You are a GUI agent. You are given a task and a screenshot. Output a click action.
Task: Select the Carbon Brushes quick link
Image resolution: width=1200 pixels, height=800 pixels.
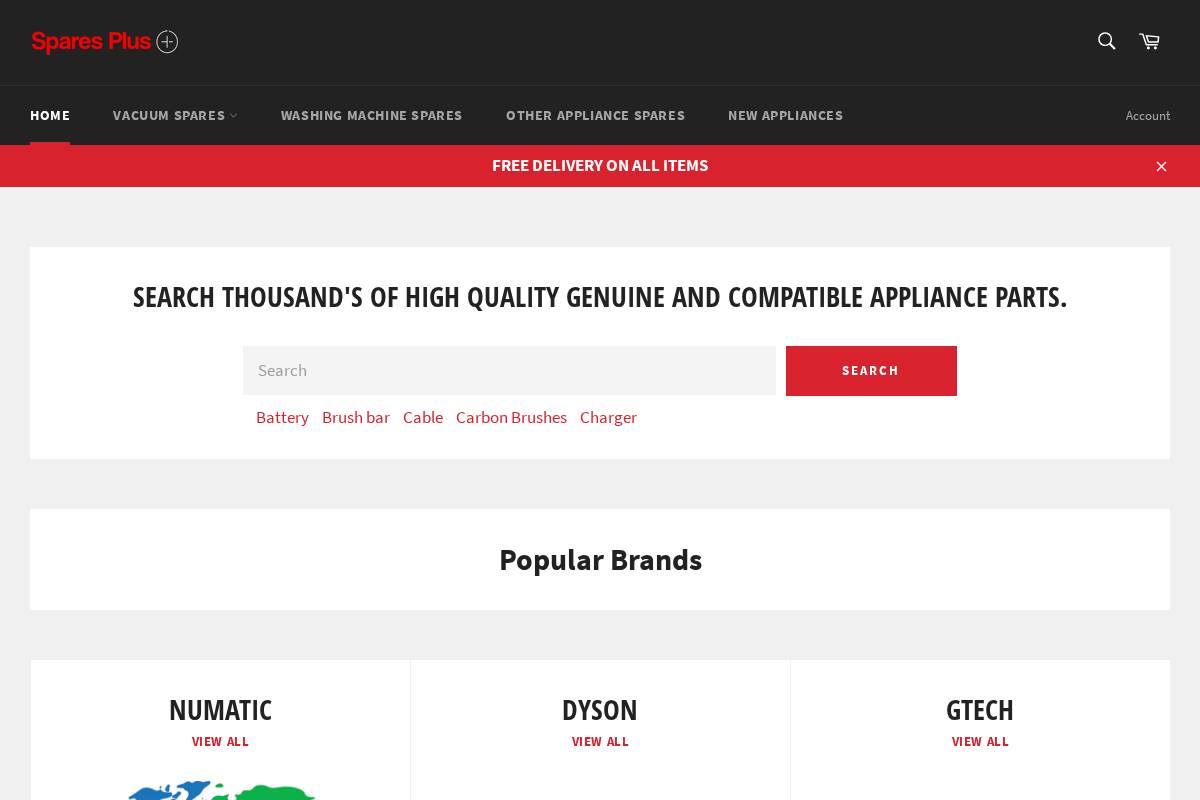click(511, 417)
